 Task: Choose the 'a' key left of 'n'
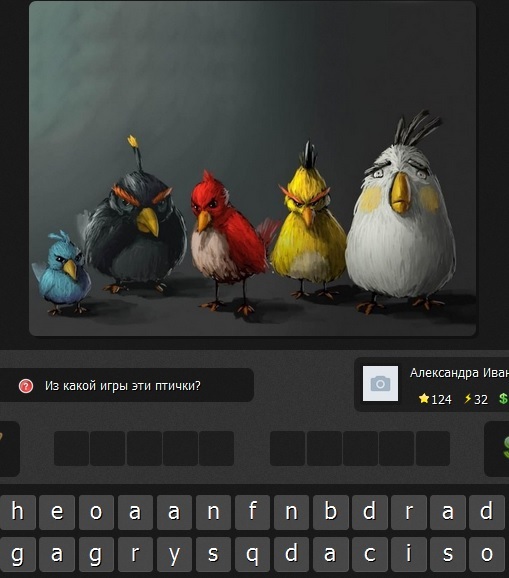coord(174,512)
